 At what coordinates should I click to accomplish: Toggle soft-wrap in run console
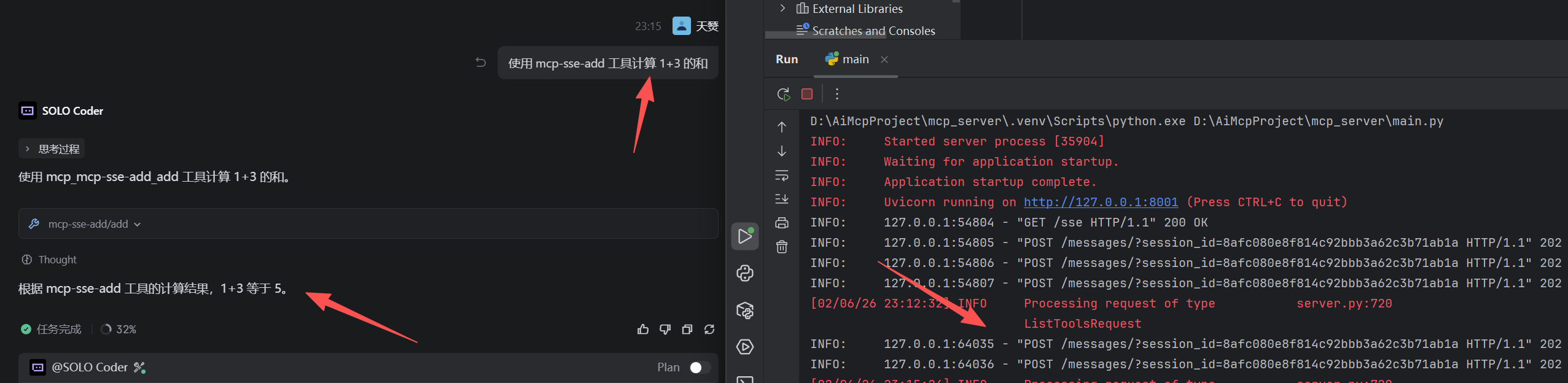click(782, 175)
